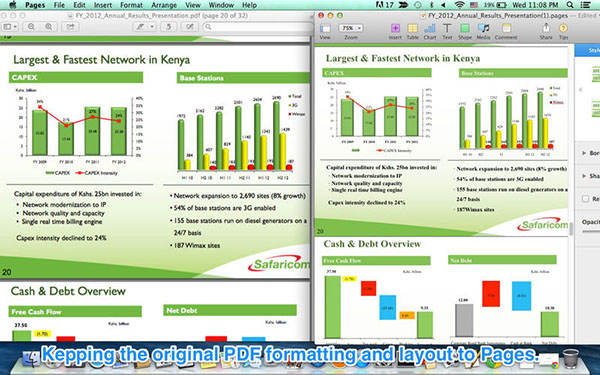Toggle the Reflection checkbox in inspector

click(585, 199)
